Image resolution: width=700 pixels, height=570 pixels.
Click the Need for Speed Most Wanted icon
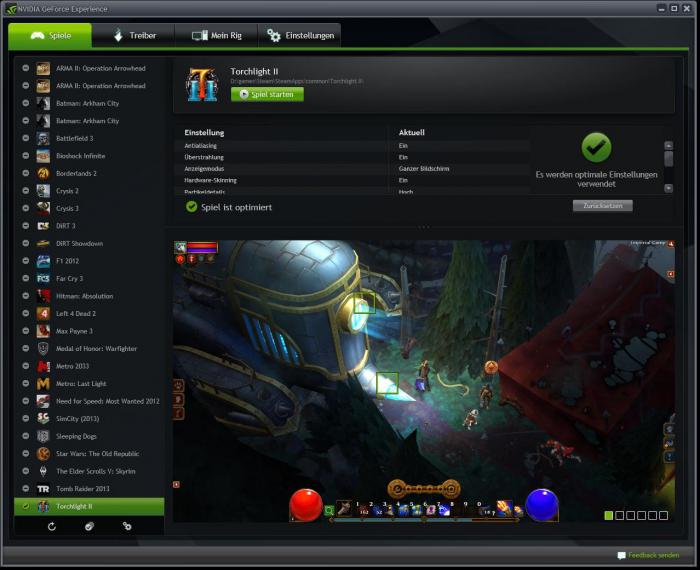(43, 401)
